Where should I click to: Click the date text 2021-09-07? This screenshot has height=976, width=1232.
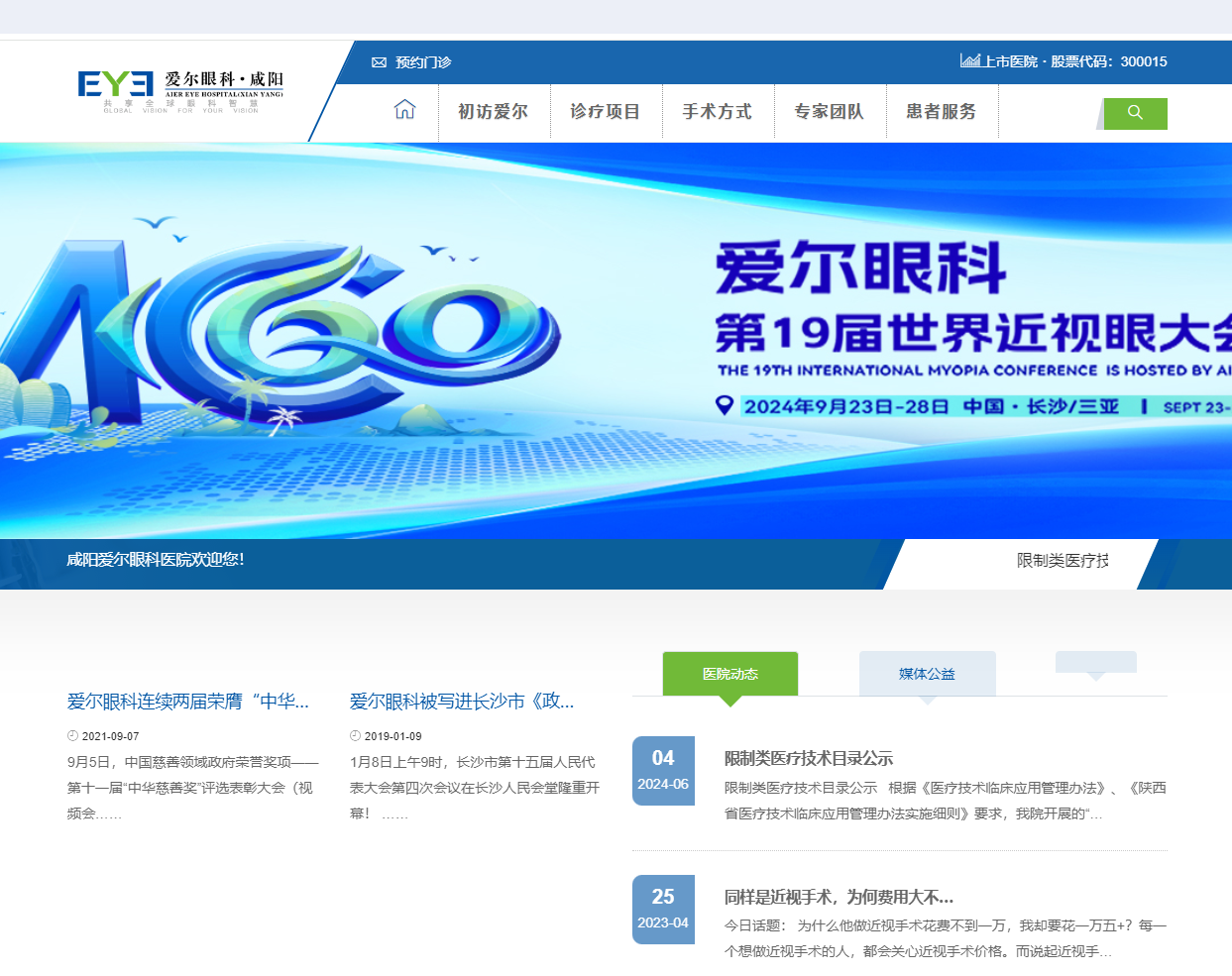pyautogui.click(x=111, y=736)
